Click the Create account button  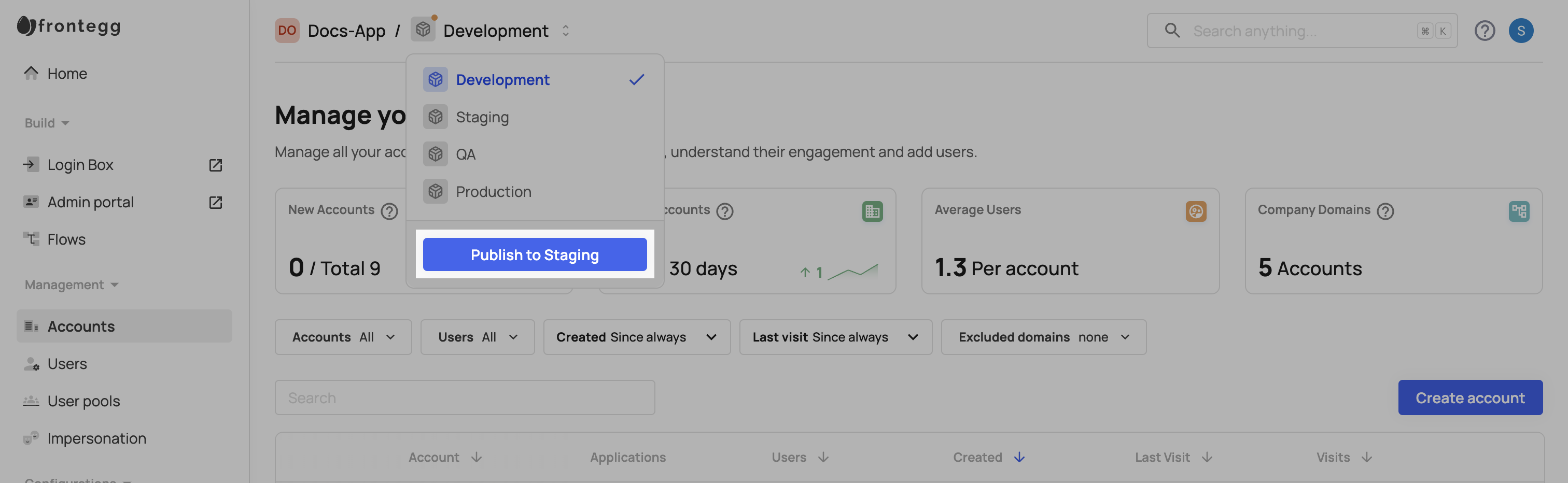pos(1469,397)
